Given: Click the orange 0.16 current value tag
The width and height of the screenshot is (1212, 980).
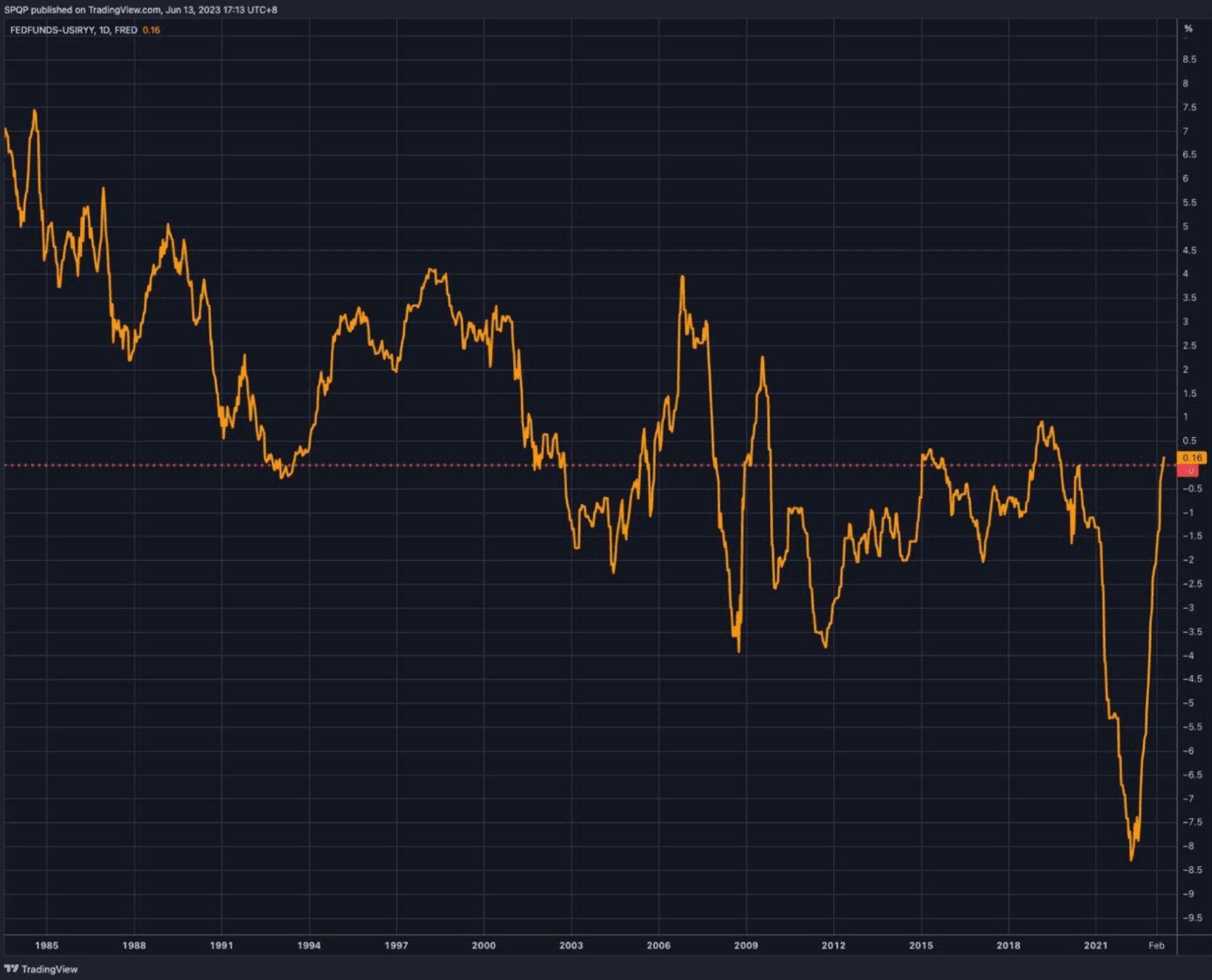Looking at the screenshot, I should [x=1191, y=457].
